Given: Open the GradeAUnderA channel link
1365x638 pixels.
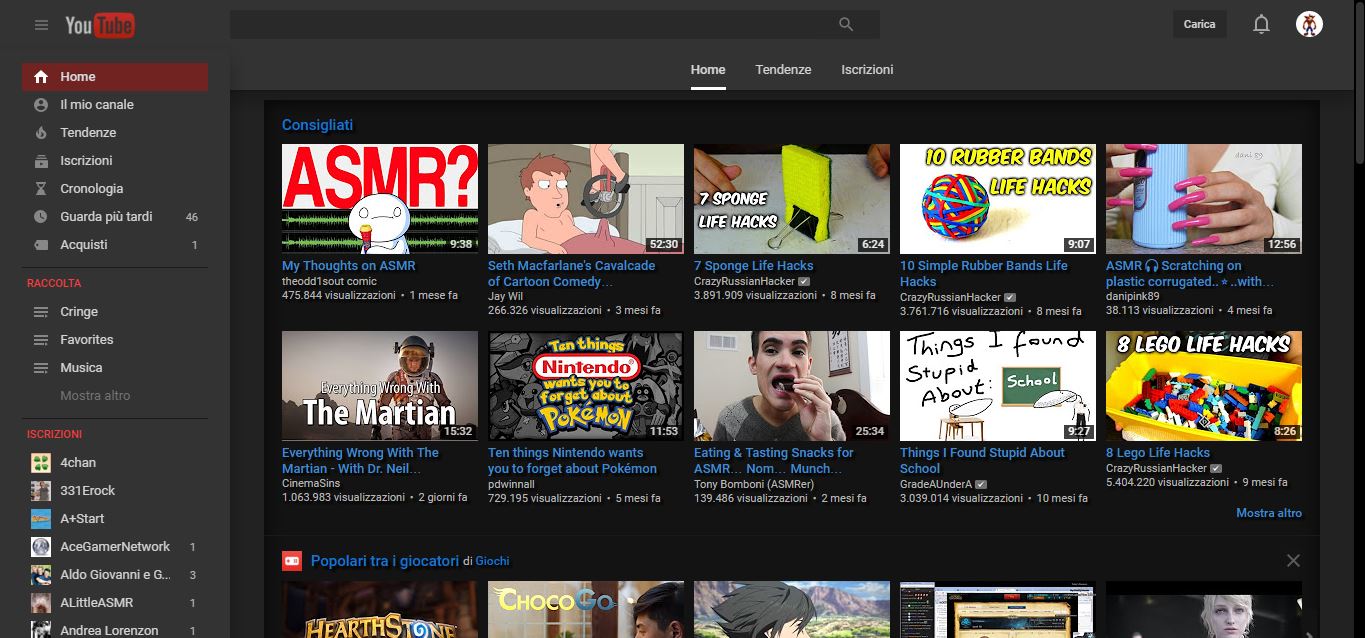Looking at the screenshot, I should pos(936,484).
